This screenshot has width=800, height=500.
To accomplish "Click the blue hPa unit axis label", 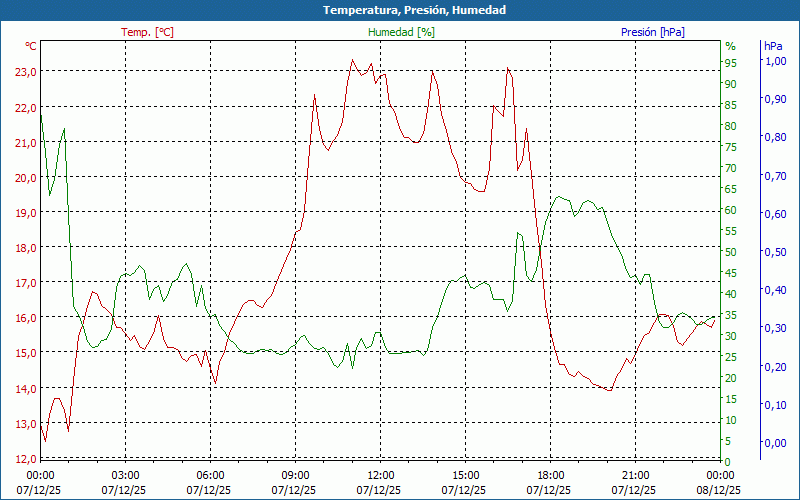I will [773, 46].
